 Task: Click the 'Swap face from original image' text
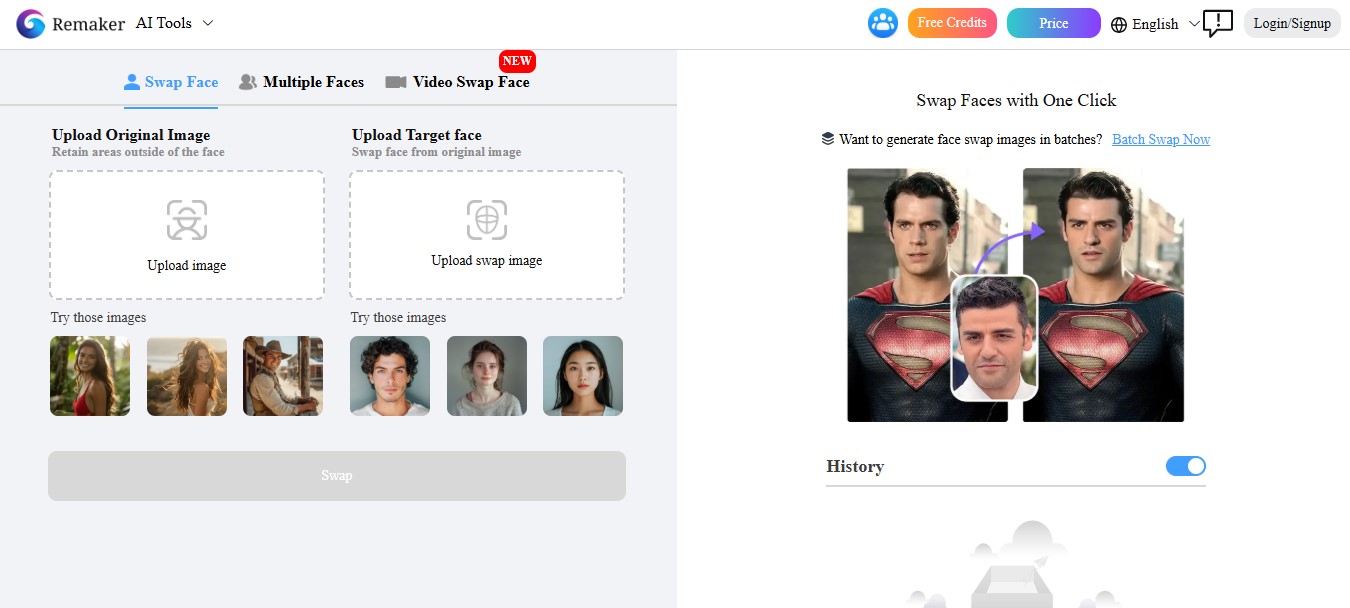click(x=437, y=152)
